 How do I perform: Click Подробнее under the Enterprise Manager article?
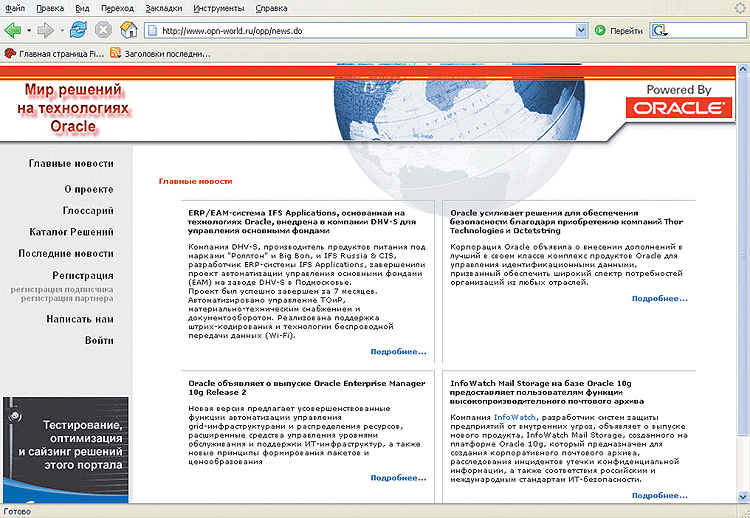click(x=398, y=478)
